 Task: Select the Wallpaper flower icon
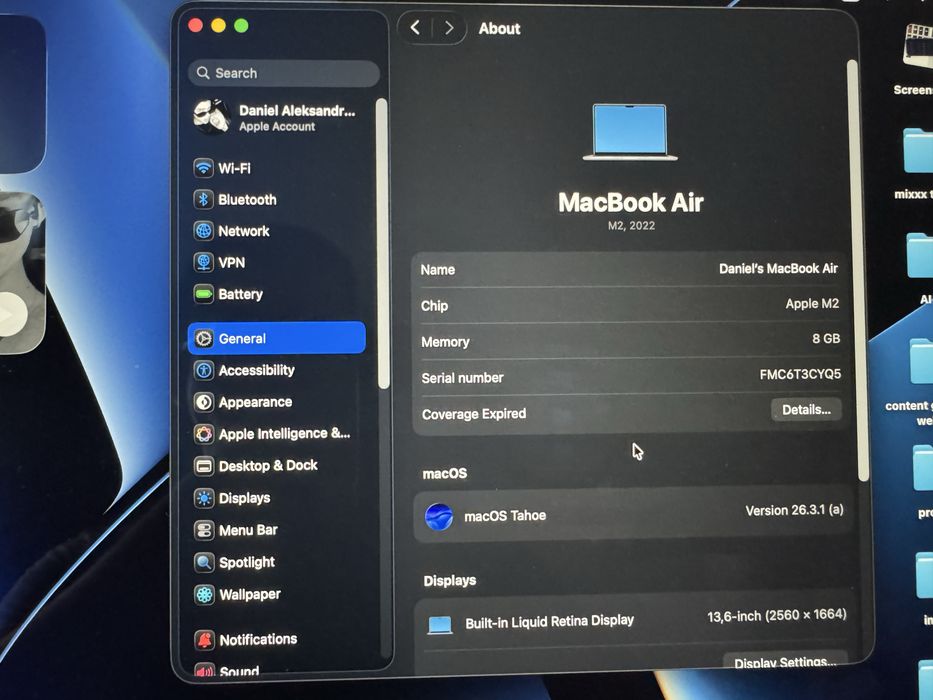(203, 595)
